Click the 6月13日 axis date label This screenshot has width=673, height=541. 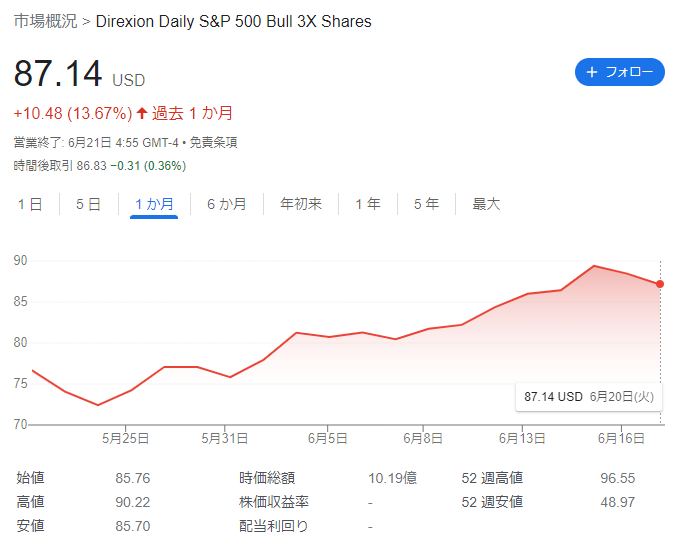pos(522,438)
